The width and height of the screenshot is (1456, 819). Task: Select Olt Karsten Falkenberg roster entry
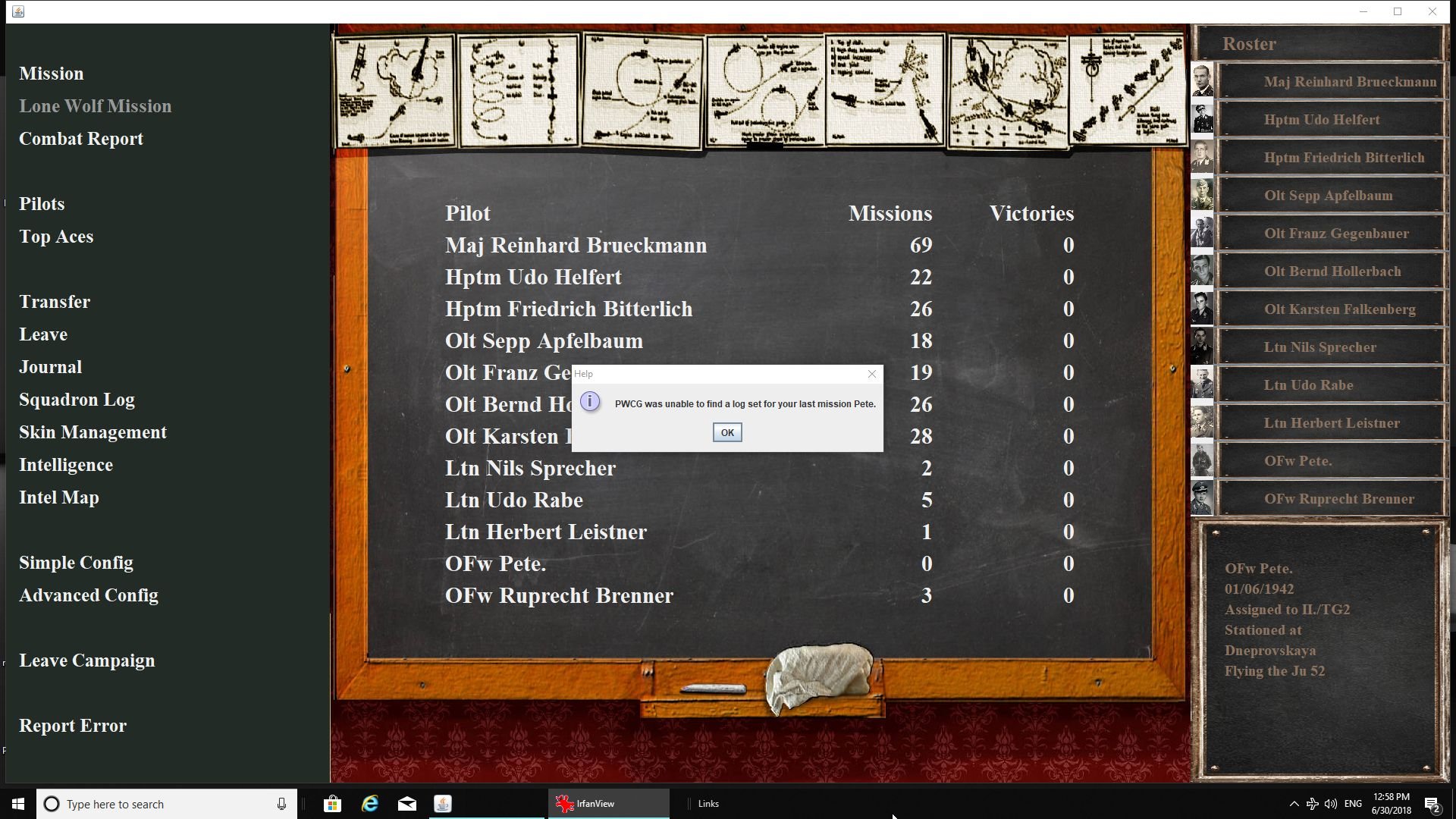1338,309
